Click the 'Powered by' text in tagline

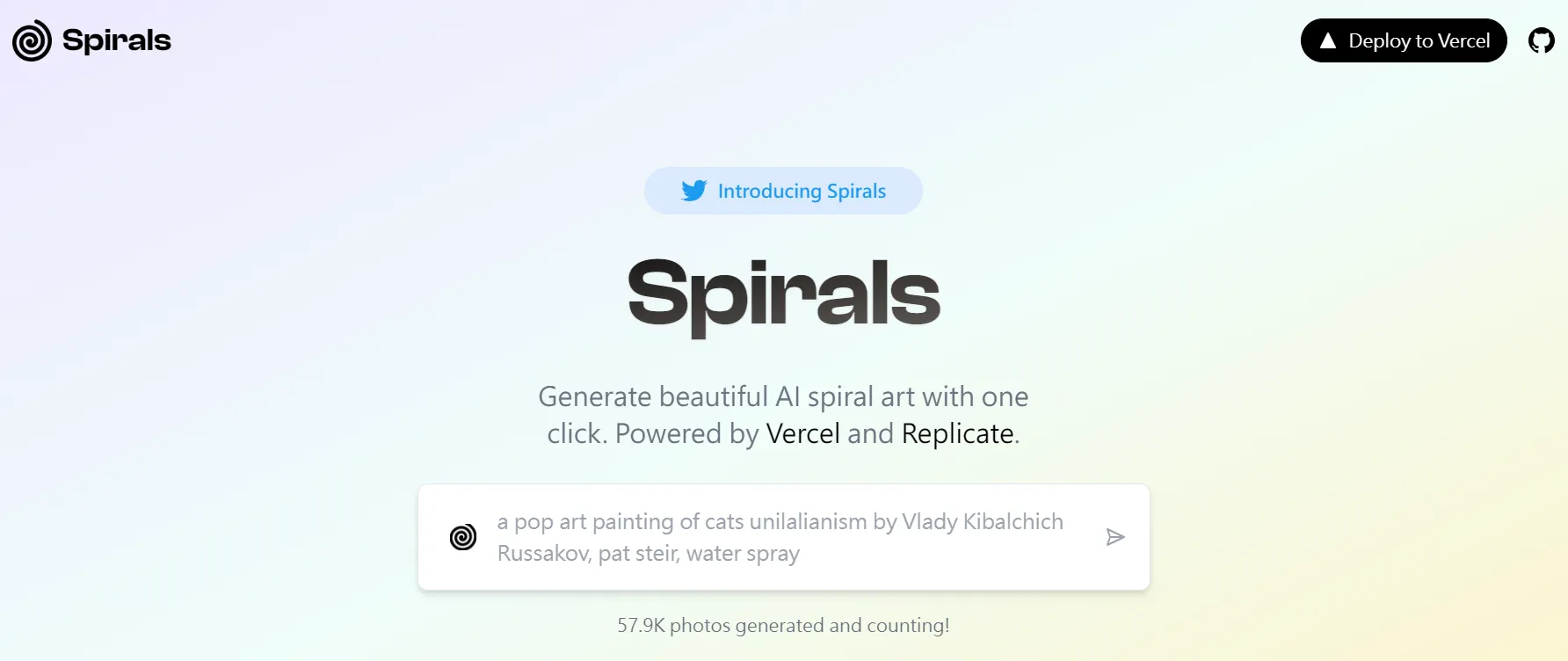tap(686, 433)
